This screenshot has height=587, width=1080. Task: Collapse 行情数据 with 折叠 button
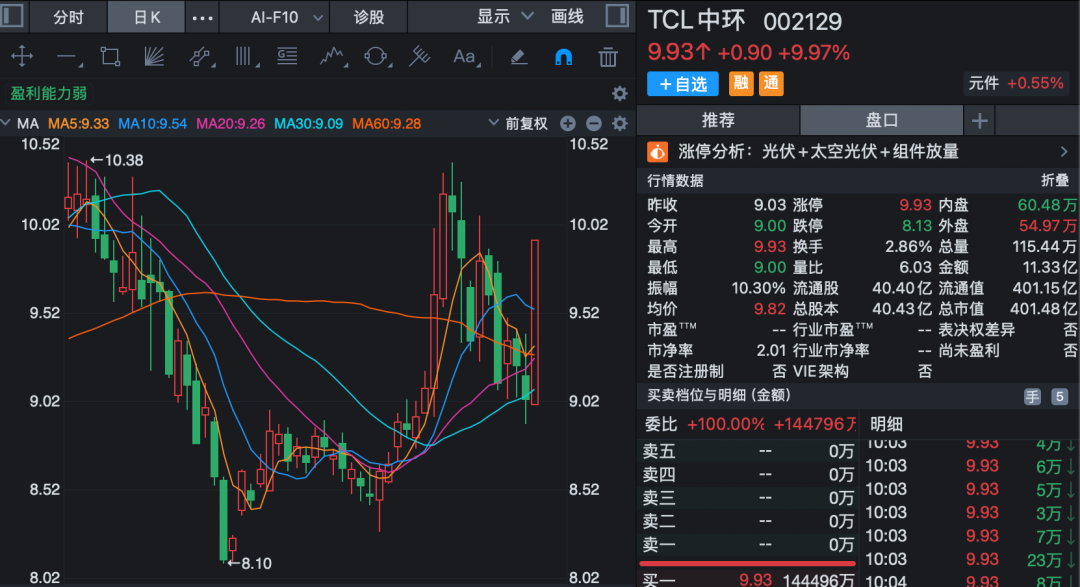pos(1055,181)
